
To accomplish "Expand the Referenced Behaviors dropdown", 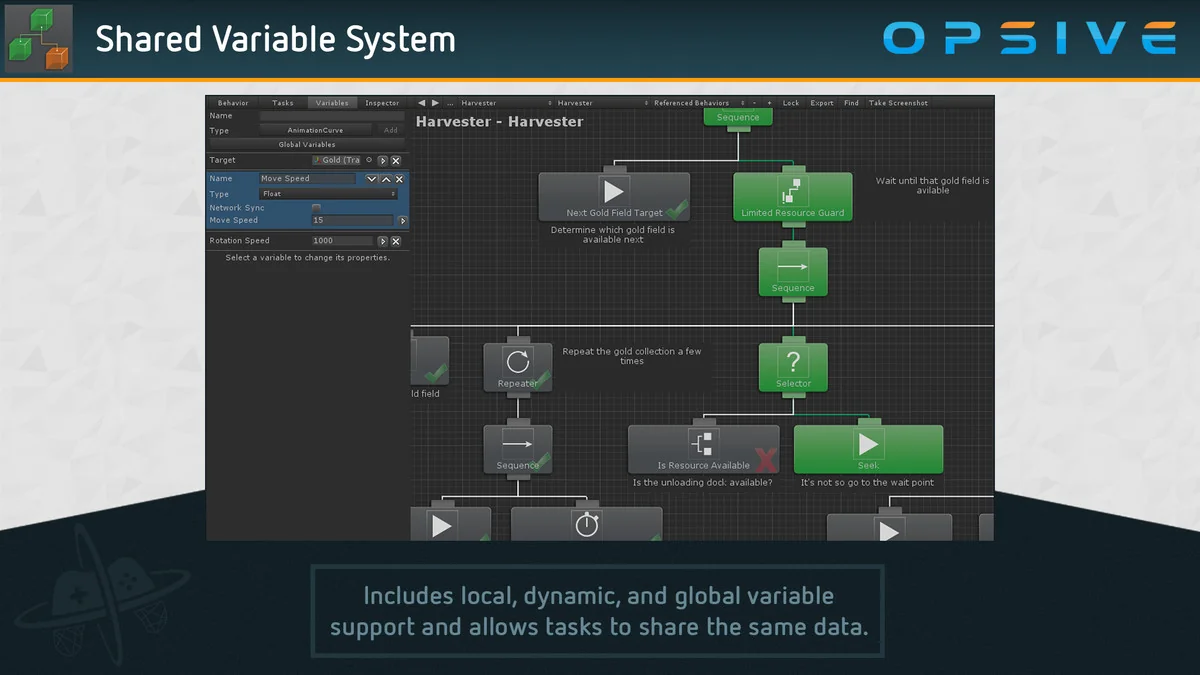I will click(x=693, y=103).
